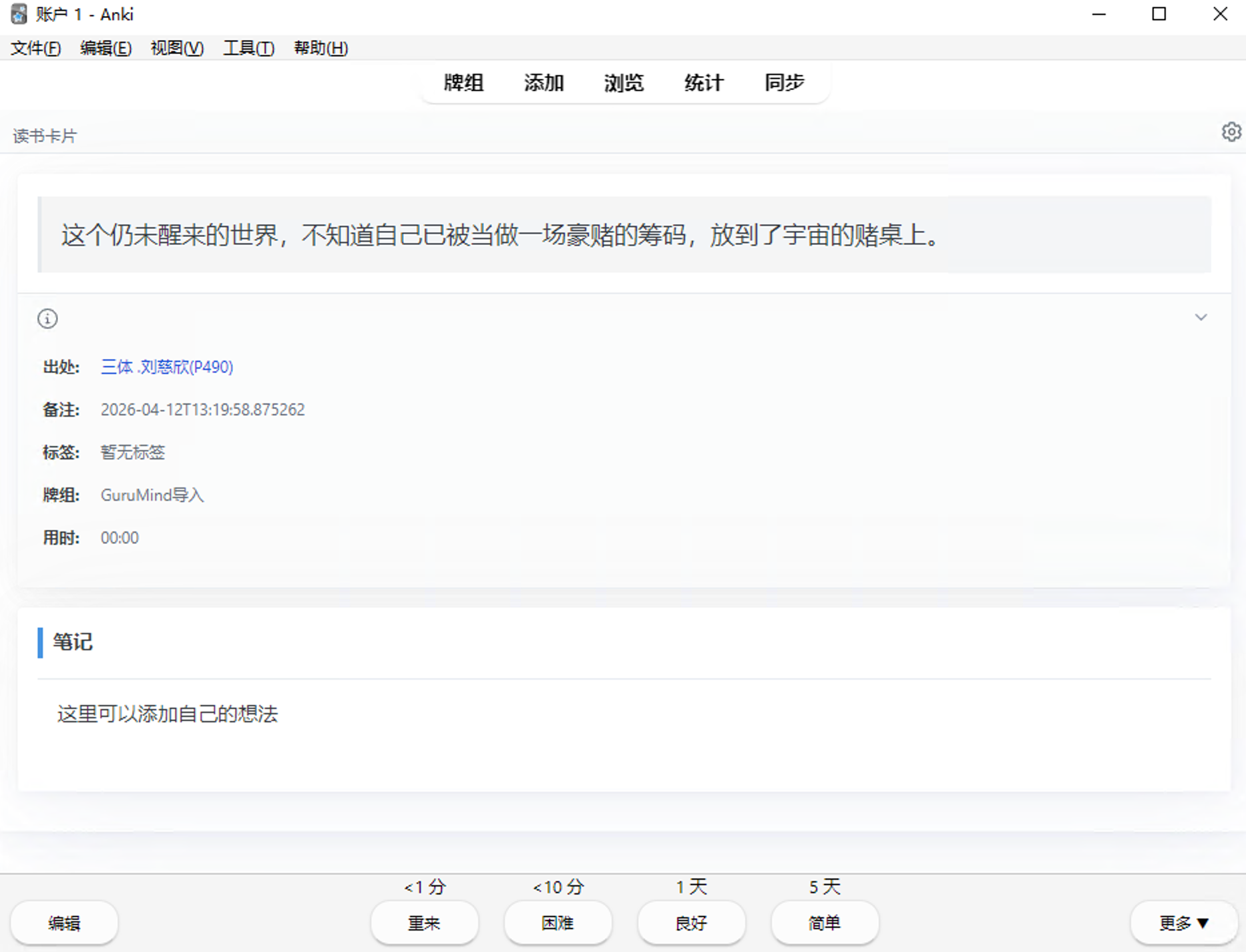1246x952 pixels.
Task: Click the <10 分 interval label
Action: pyautogui.click(x=558, y=887)
